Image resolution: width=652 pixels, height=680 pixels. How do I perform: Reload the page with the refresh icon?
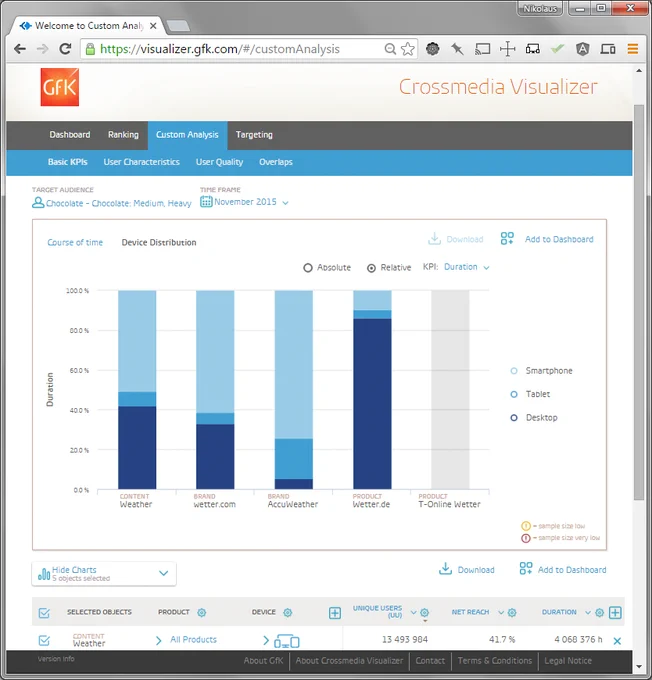coord(65,49)
